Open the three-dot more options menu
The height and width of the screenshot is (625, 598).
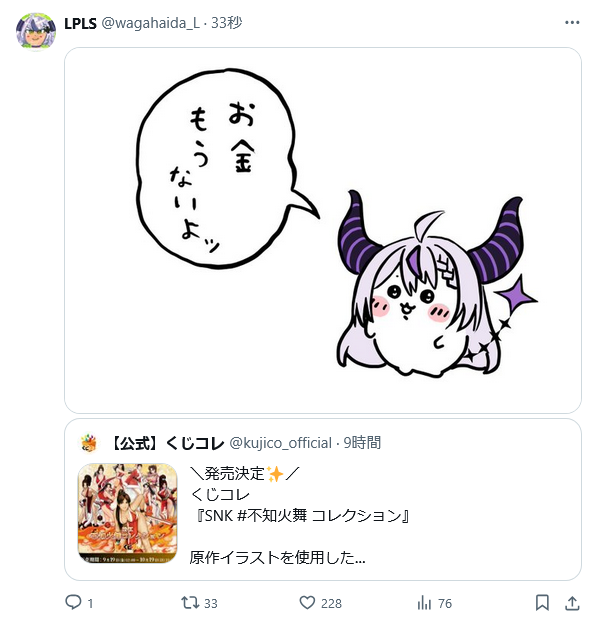pos(572,23)
